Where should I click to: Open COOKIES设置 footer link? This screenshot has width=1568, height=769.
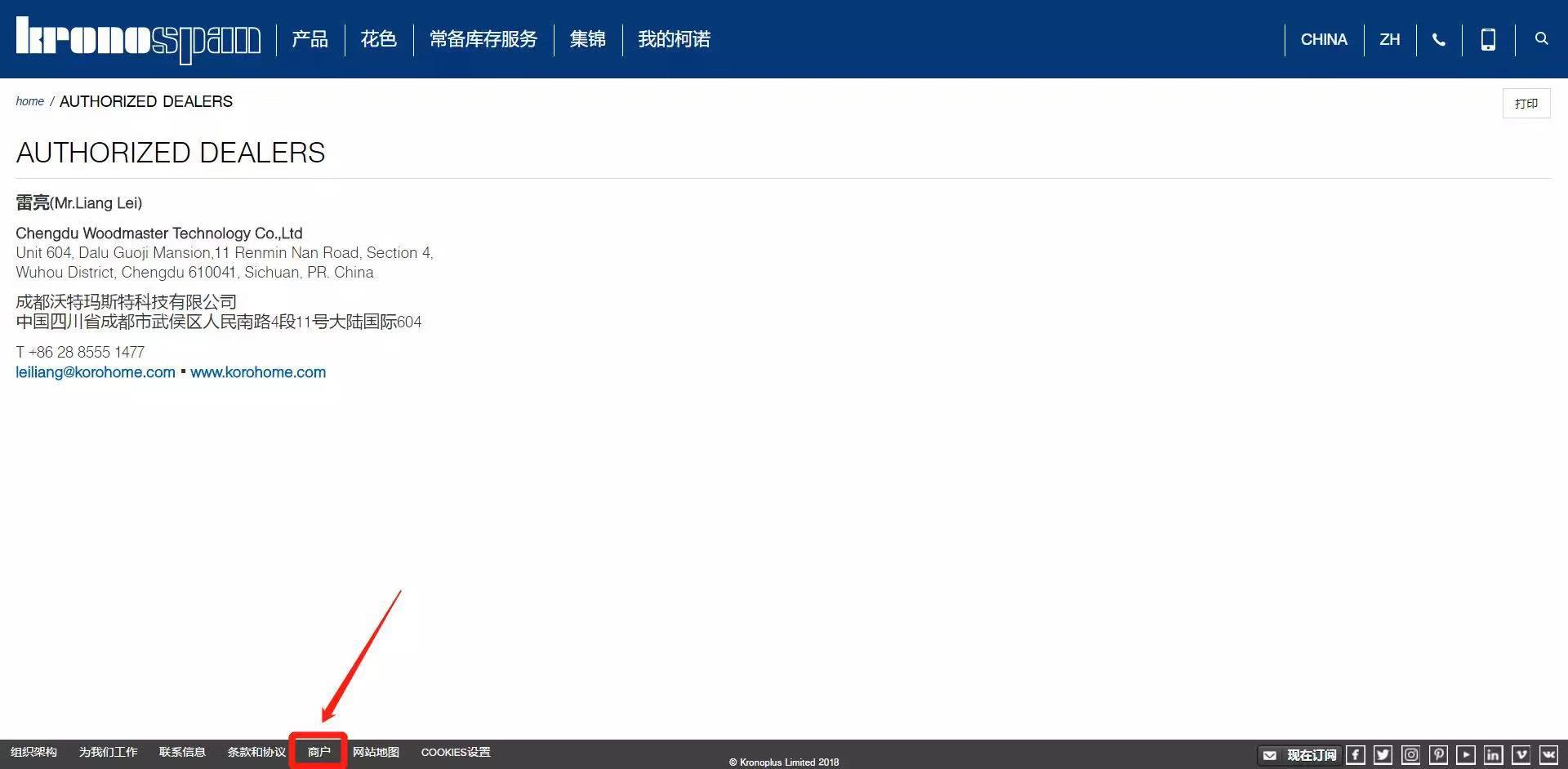pos(456,752)
